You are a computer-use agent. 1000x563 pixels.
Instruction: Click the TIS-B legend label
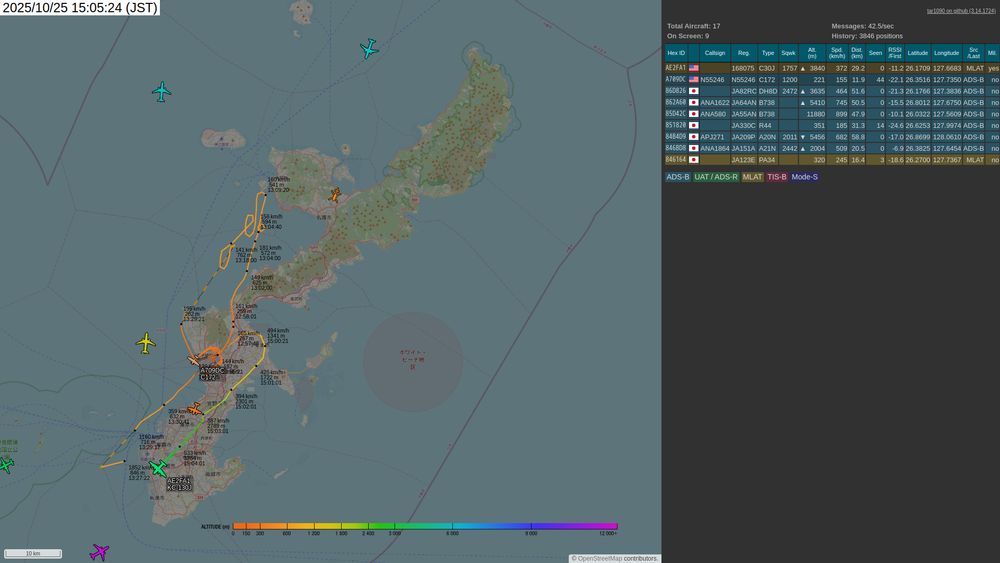[x=776, y=177]
